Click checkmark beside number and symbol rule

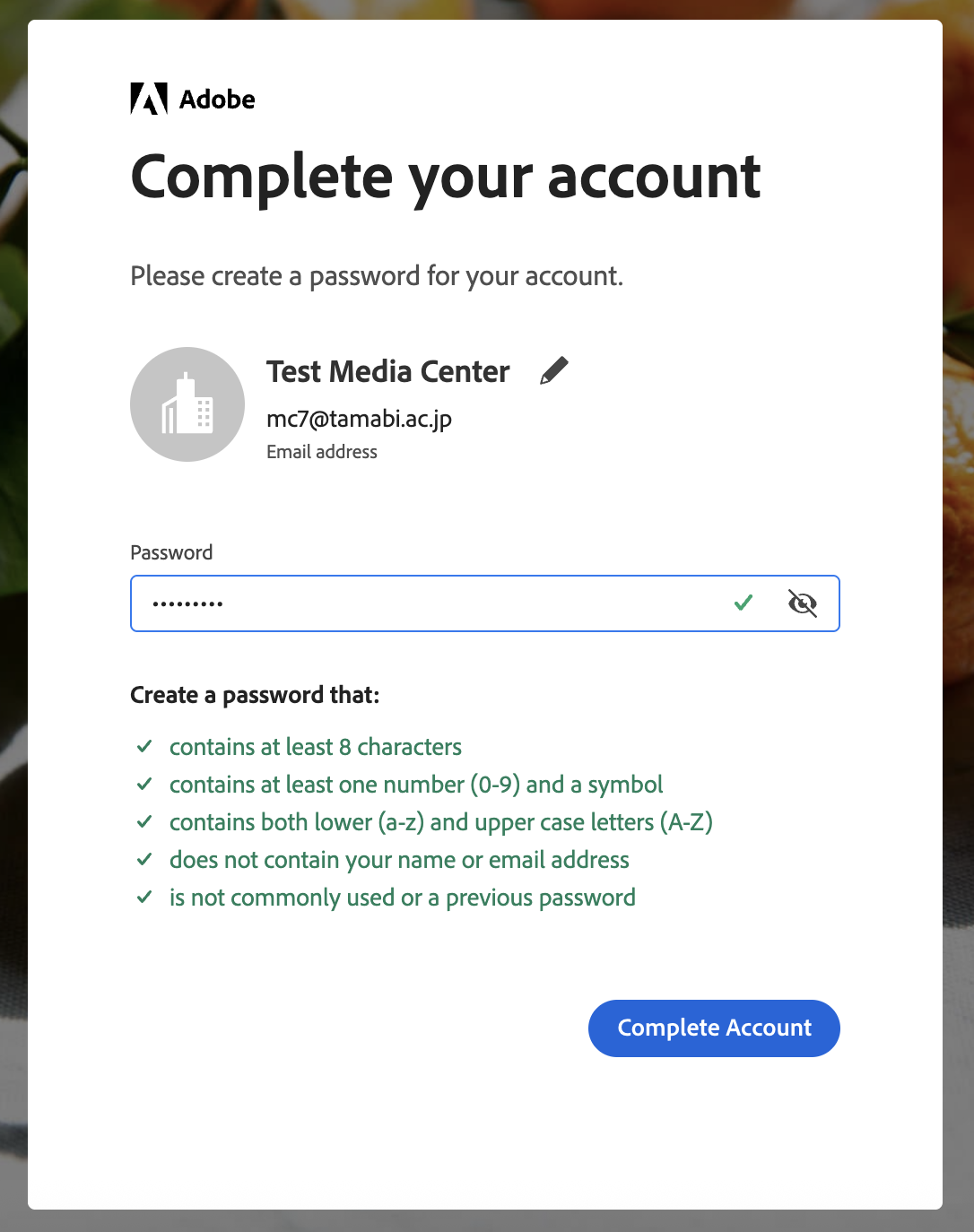click(x=144, y=785)
